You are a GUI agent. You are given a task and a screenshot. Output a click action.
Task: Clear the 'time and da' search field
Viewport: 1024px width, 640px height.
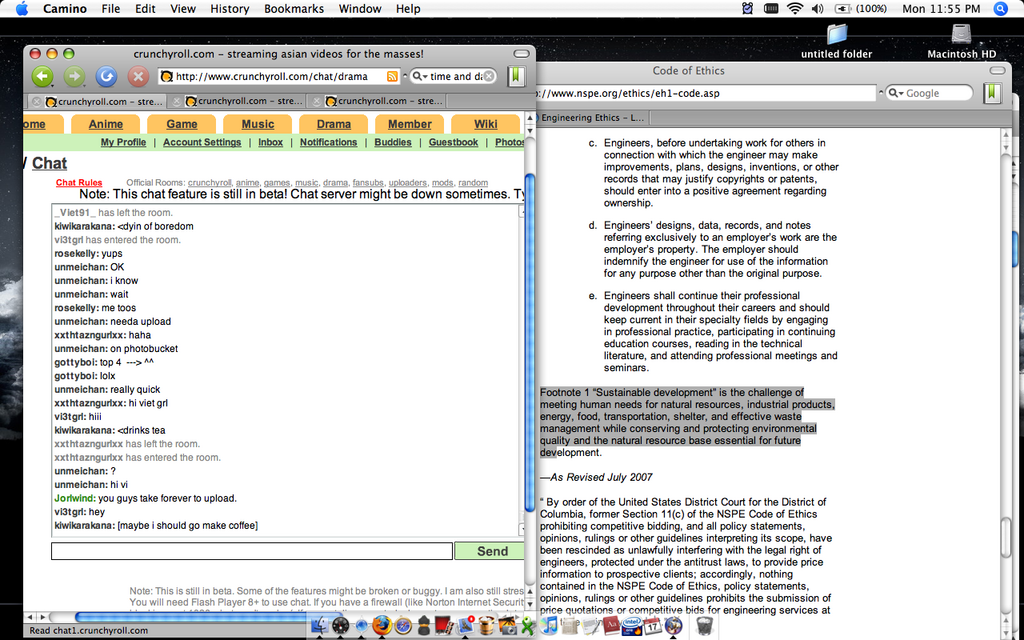pos(488,76)
